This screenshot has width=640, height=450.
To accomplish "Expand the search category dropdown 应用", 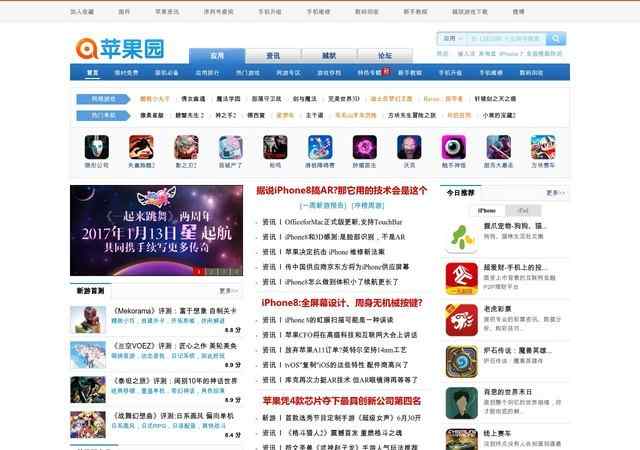I will (x=450, y=39).
